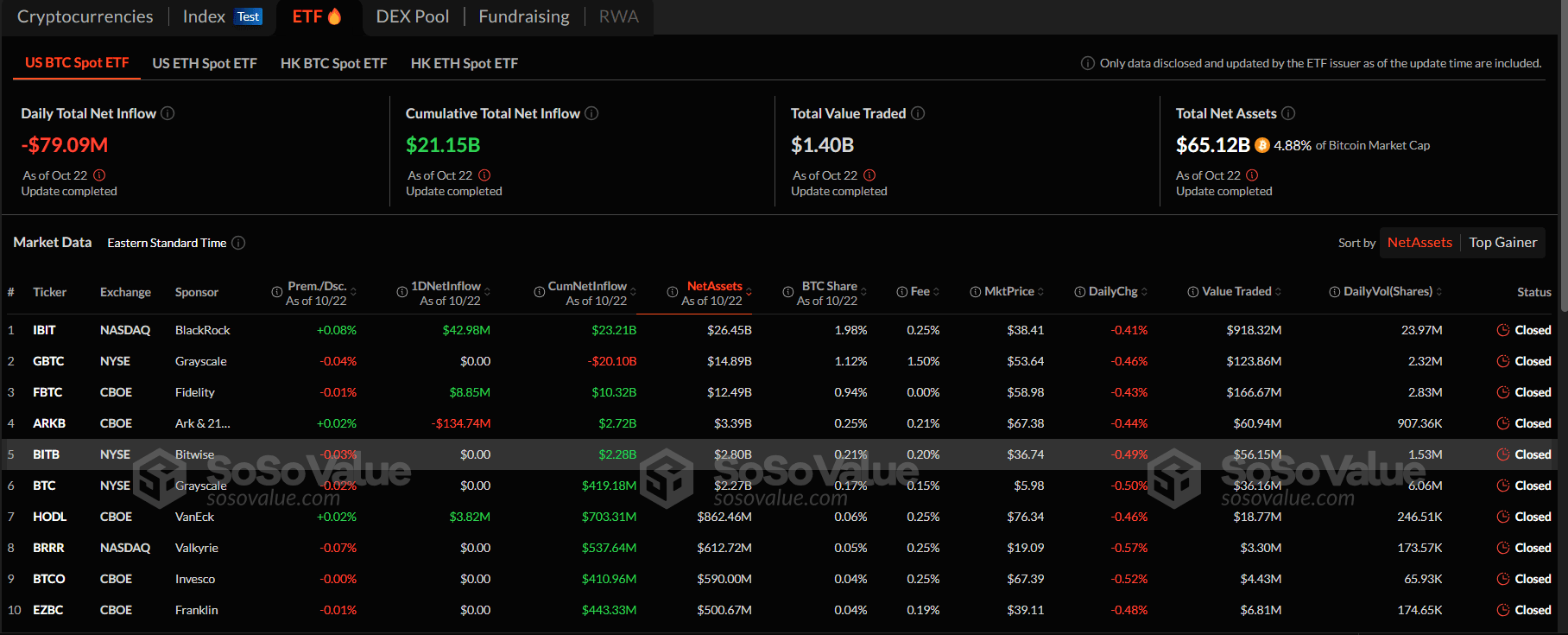The height and width of the screenshot is (635, 1568).
Task: Sort by CumNetInflow column arrows
Action: 633,291
